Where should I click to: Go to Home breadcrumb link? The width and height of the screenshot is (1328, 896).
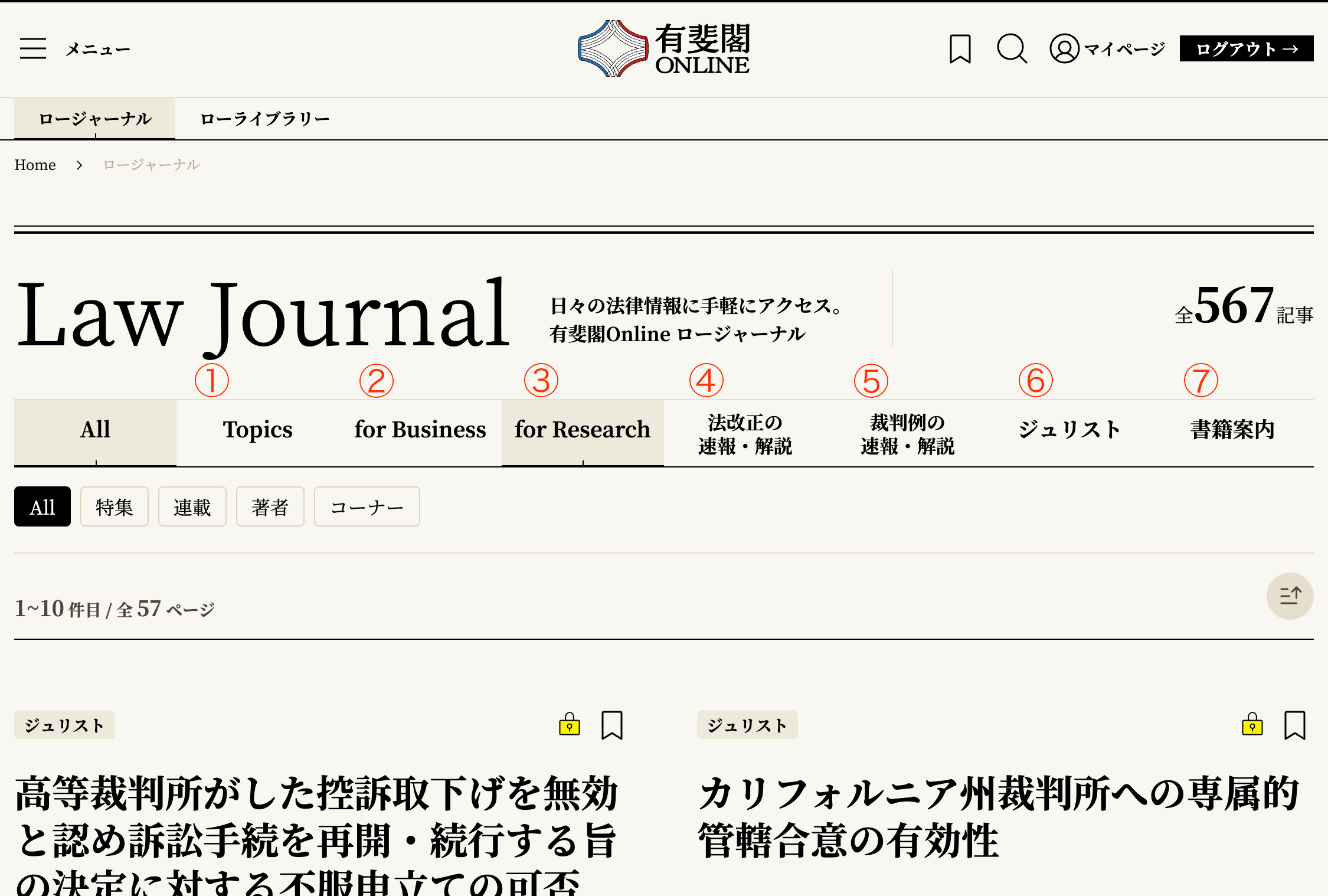pos(35,165)
